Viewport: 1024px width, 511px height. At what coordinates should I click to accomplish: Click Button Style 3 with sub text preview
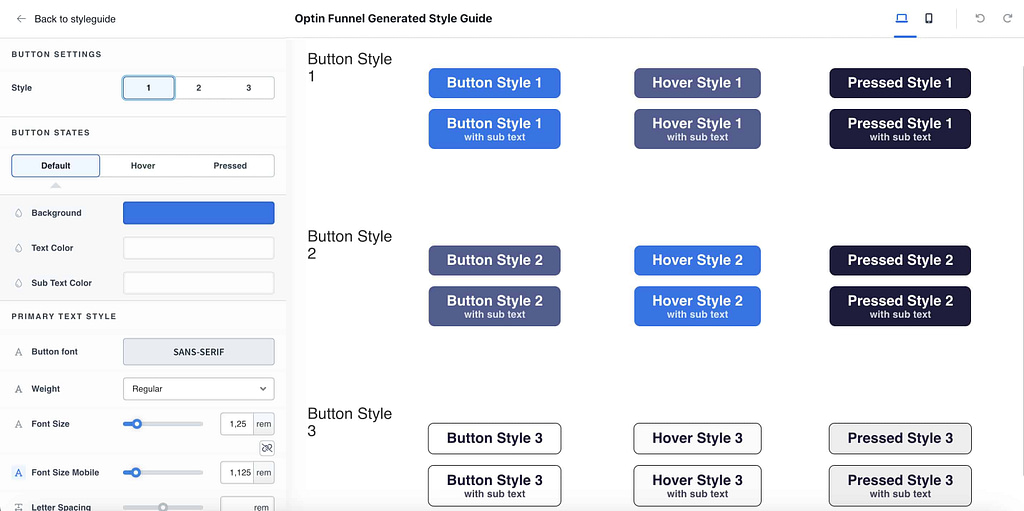494,486
